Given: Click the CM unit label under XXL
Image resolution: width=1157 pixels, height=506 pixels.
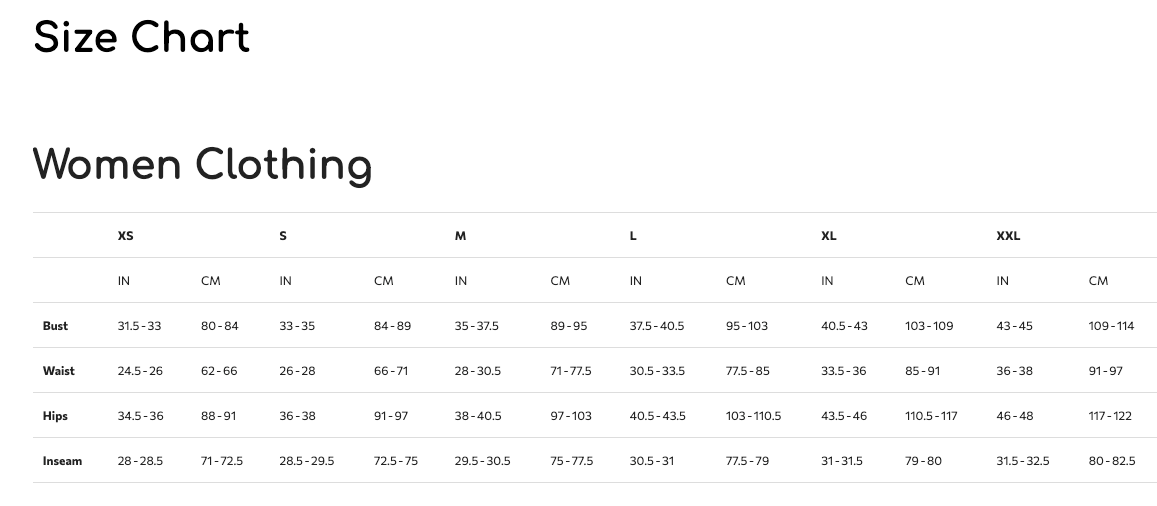Looking at the screenshot, I should 1098,281.
